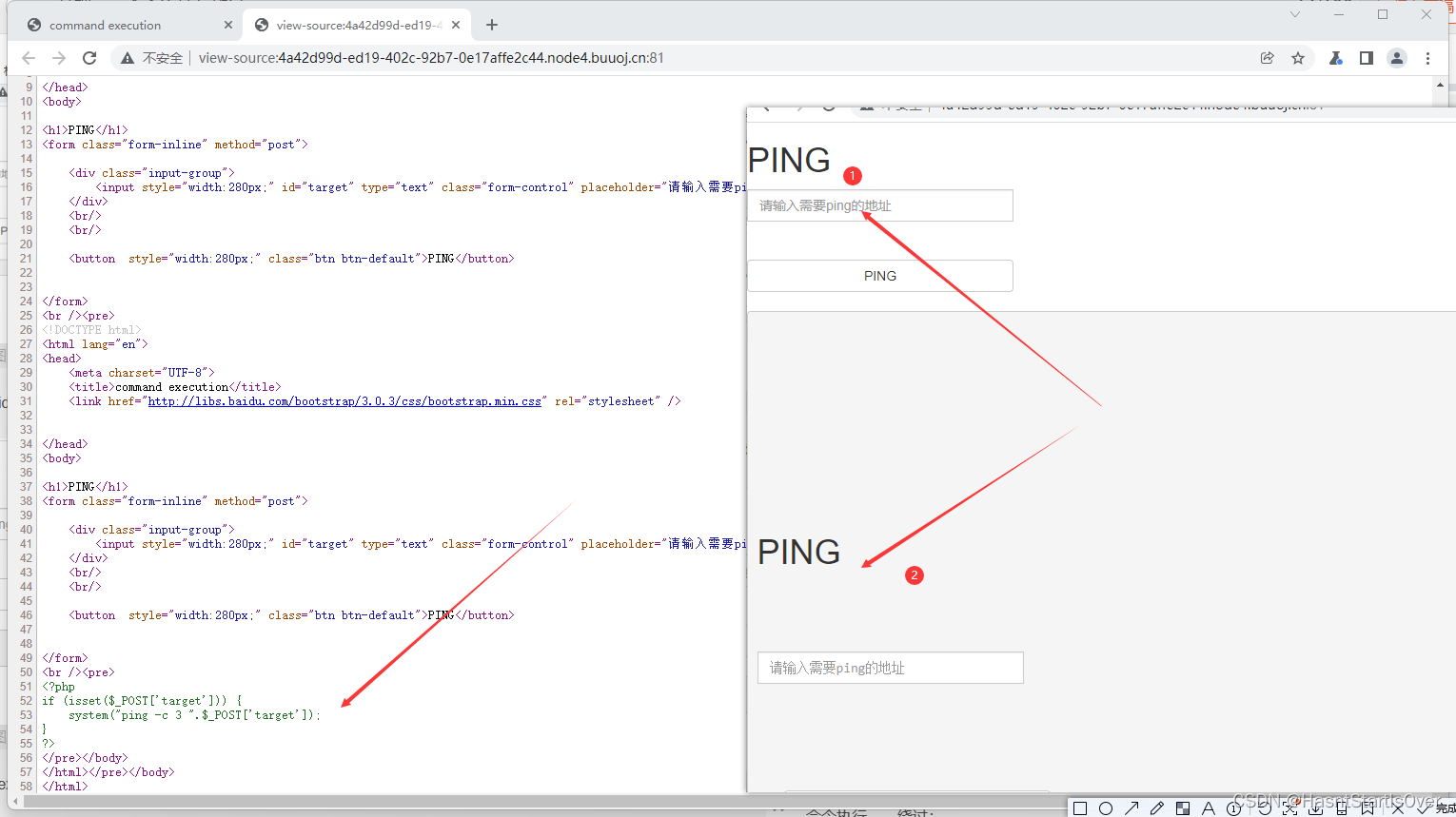
Task: Select the numbered marker tool
Action: coord(1234,808)
